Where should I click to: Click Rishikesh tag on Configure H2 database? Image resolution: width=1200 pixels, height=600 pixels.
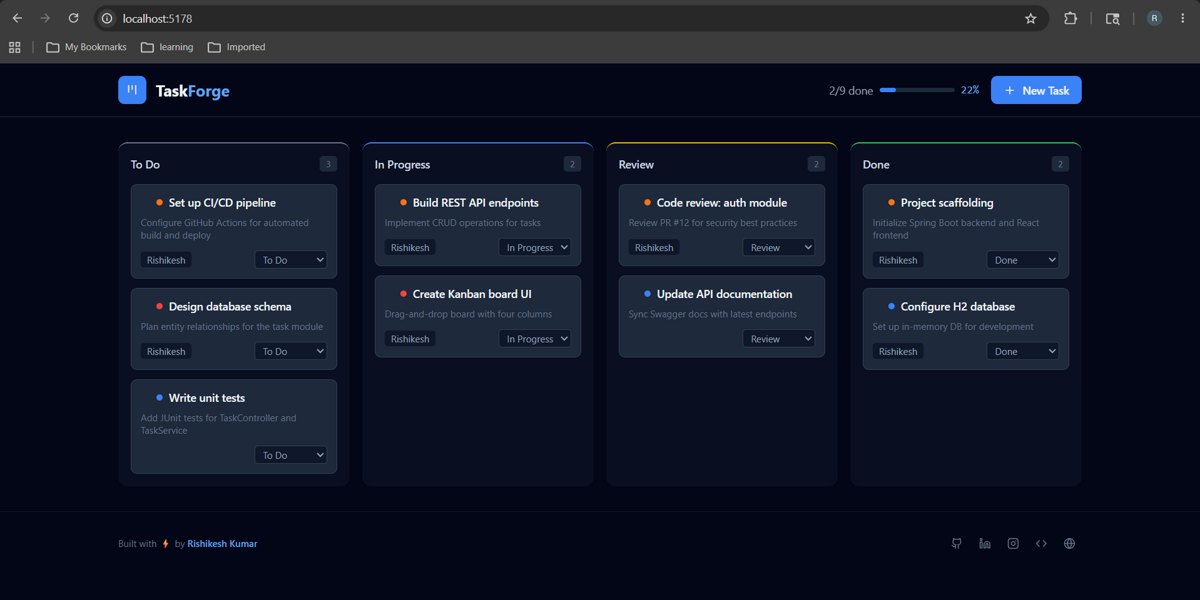[898, 351]
